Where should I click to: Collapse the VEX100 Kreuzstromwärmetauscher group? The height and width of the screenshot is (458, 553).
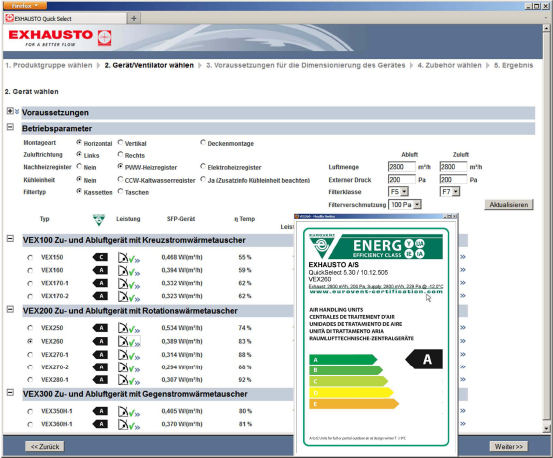(10, 239)
